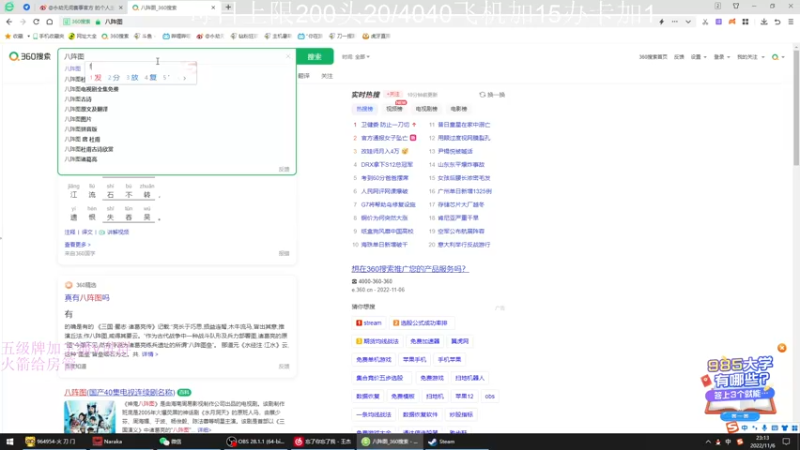Click the page vertical scrollbar
Image resolution: width=800 pixels, height=450 pixels.
(x=796, y=107)
